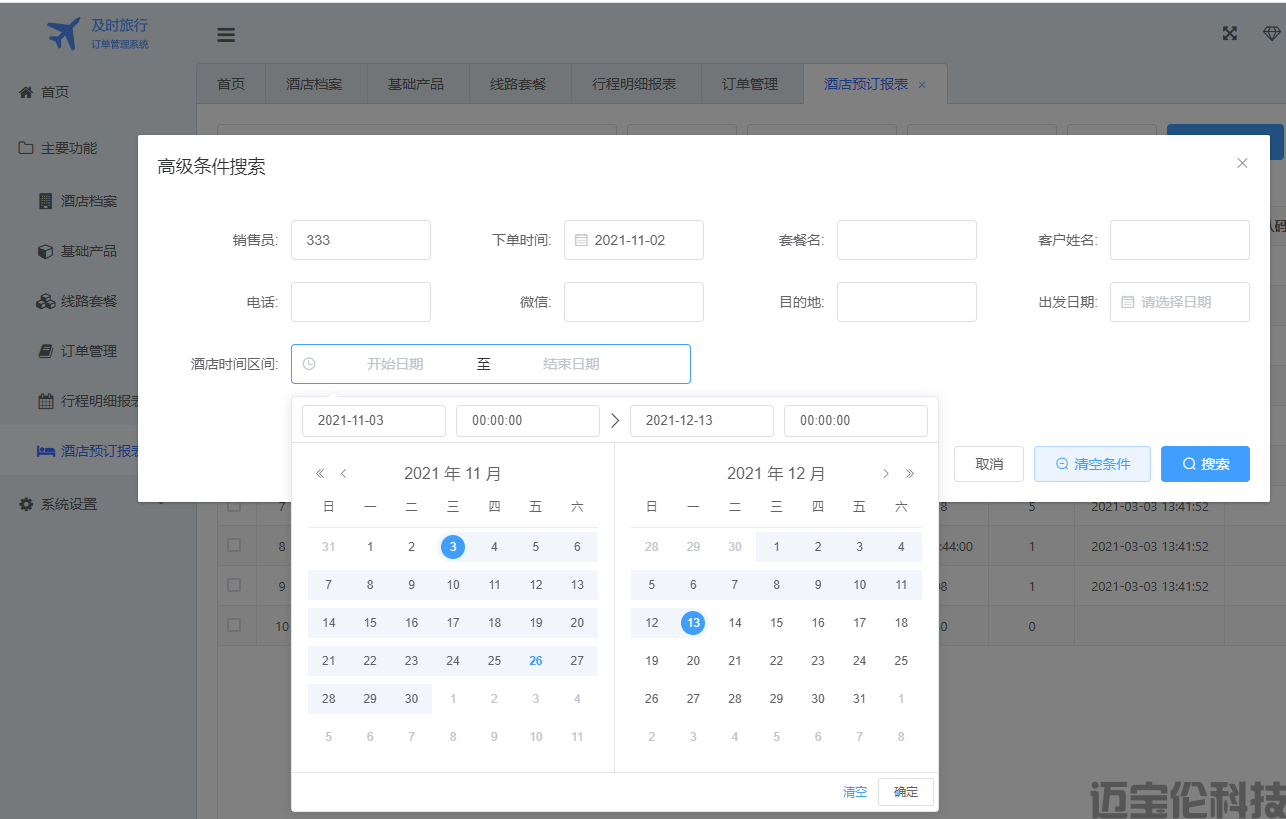
Task: Open the 出发日期 date picker
Action: point(1180,302)
